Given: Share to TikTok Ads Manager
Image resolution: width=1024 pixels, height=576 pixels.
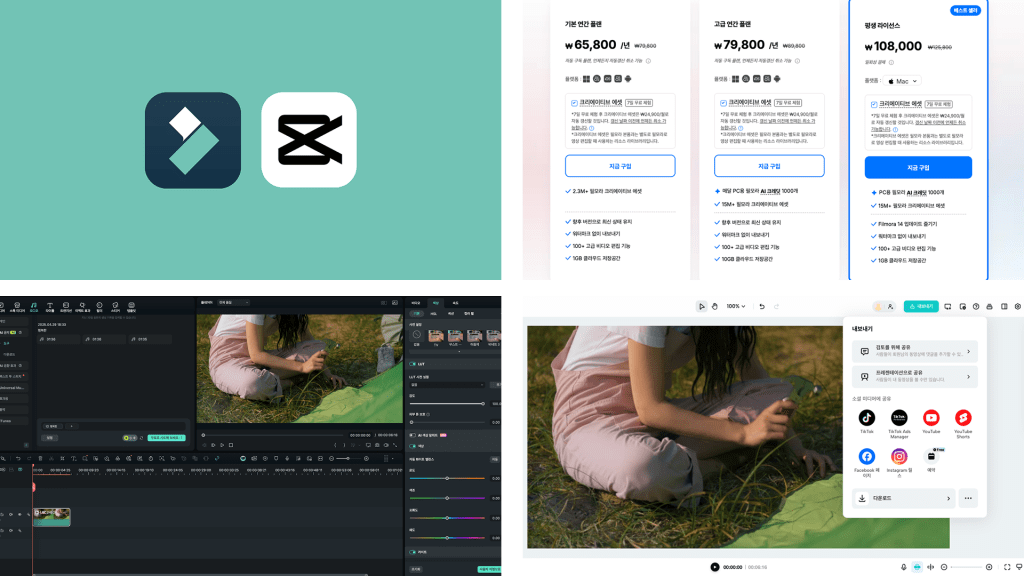Looking at the screenshot, I should click(899, 417).
